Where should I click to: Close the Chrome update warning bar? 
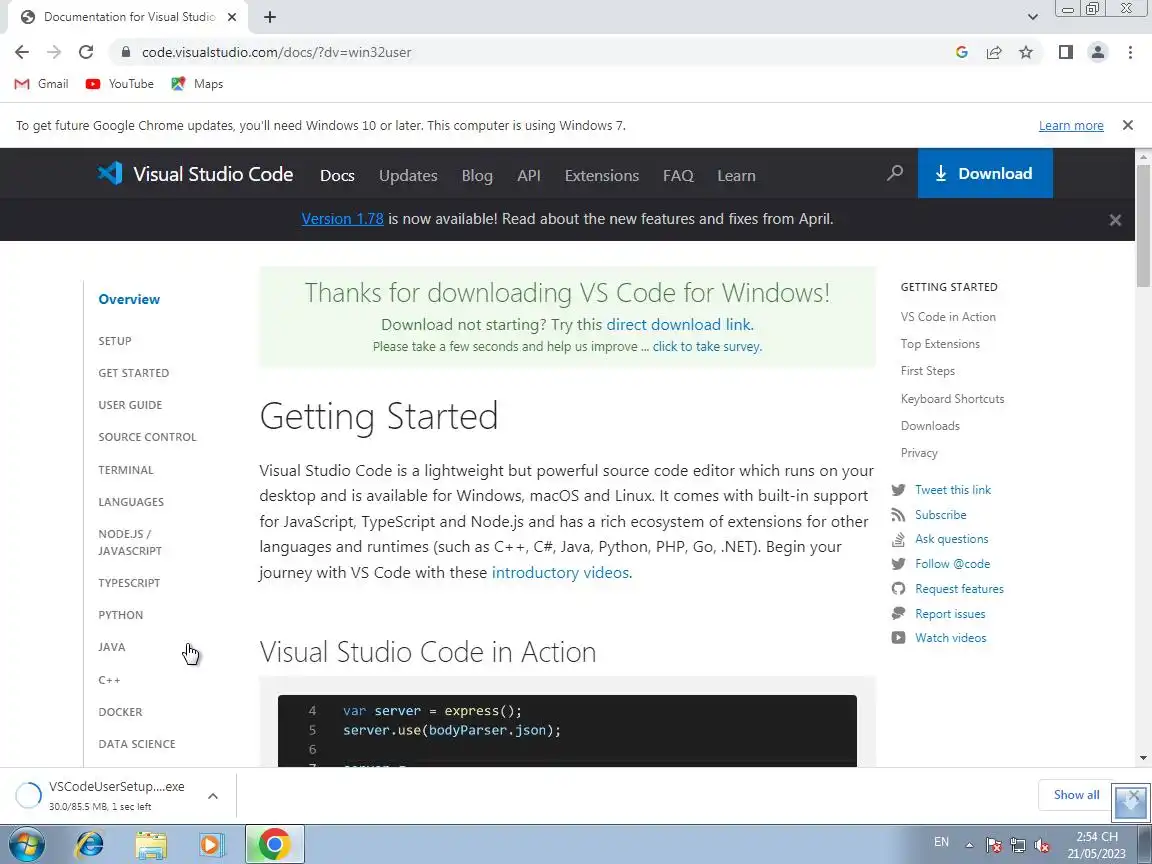click(1128, 126)
